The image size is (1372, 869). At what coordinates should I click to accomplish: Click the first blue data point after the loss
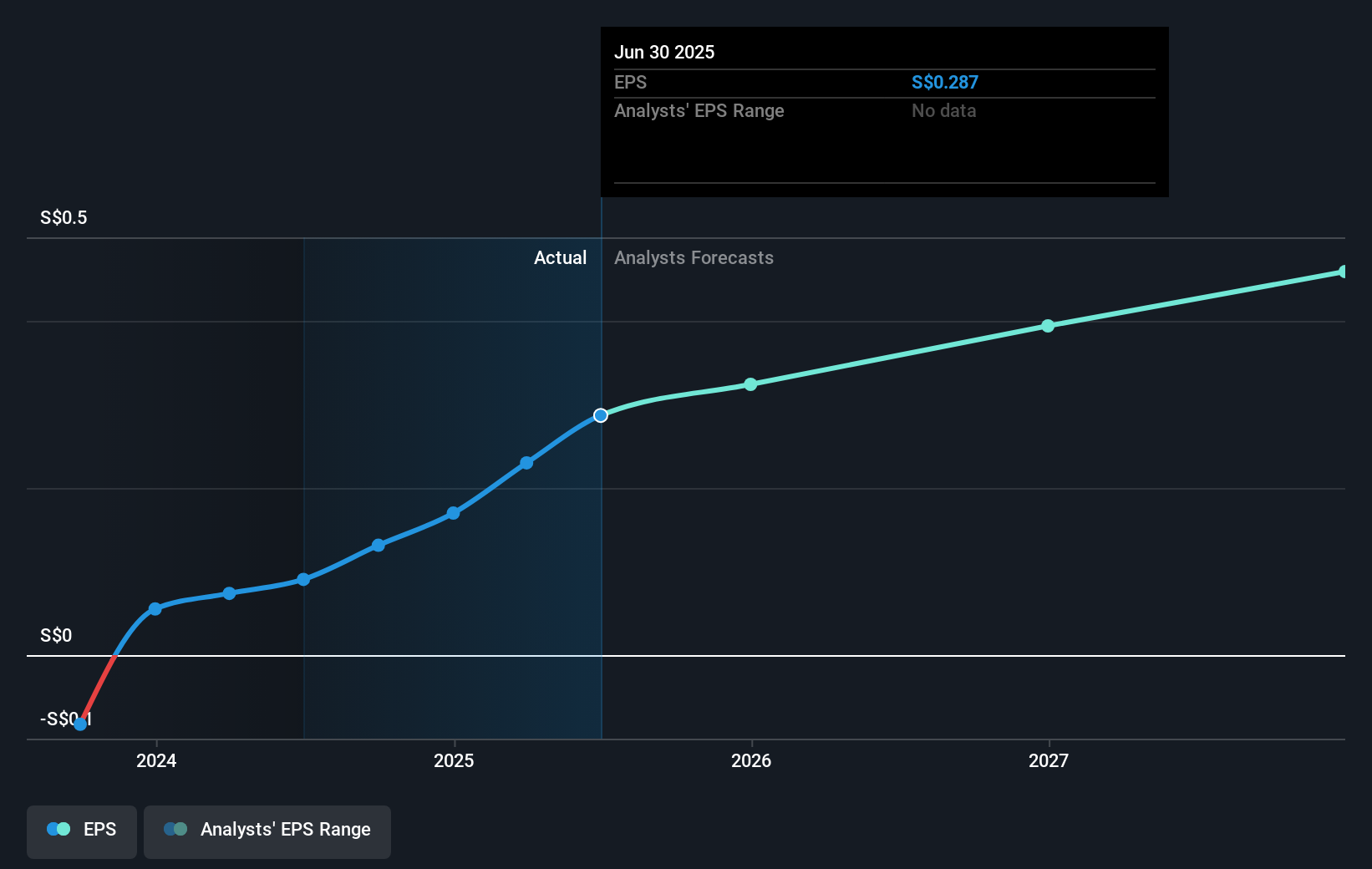155,609
